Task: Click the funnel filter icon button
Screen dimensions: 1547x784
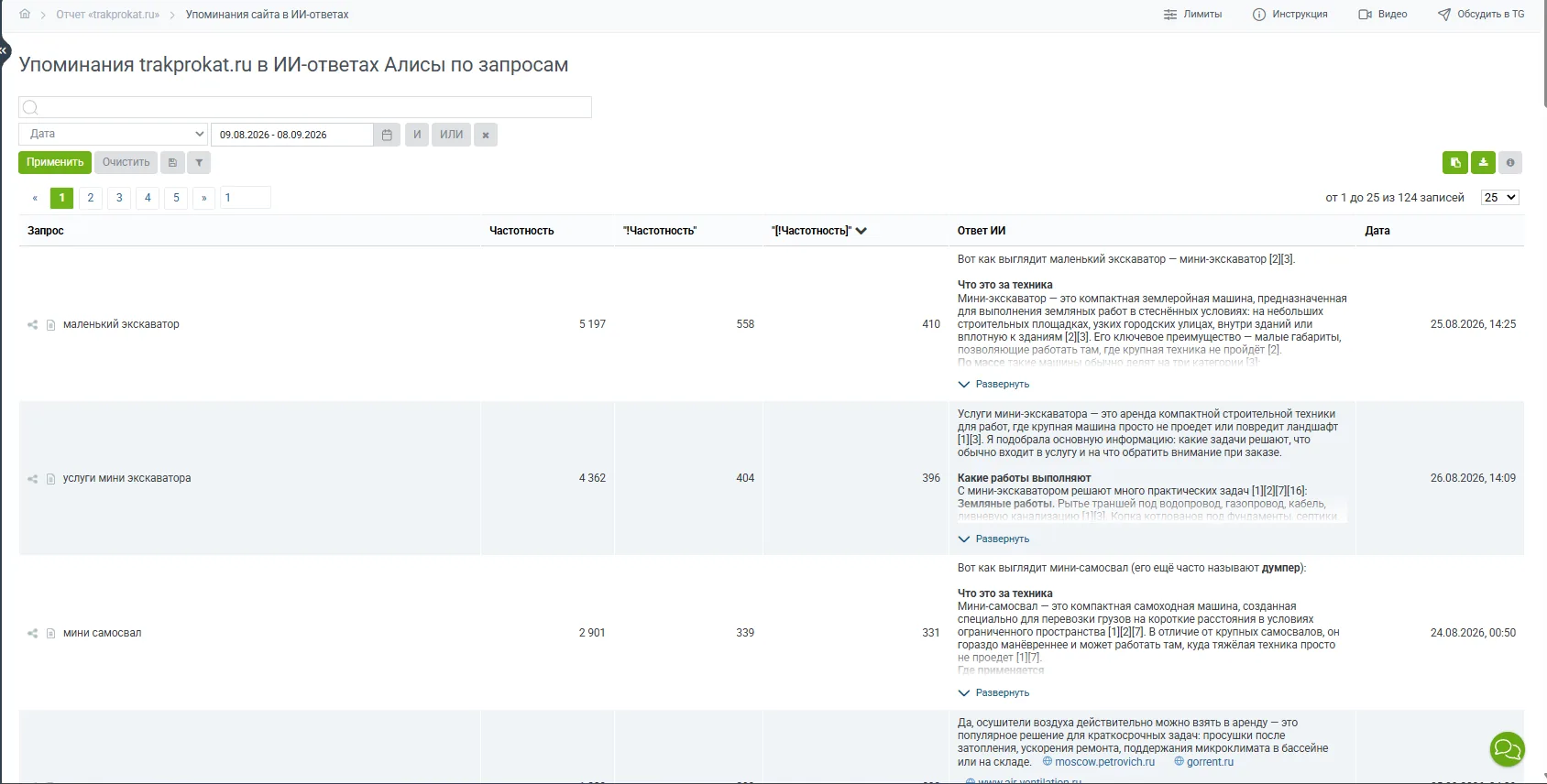Action: click(x=199, y=162)
